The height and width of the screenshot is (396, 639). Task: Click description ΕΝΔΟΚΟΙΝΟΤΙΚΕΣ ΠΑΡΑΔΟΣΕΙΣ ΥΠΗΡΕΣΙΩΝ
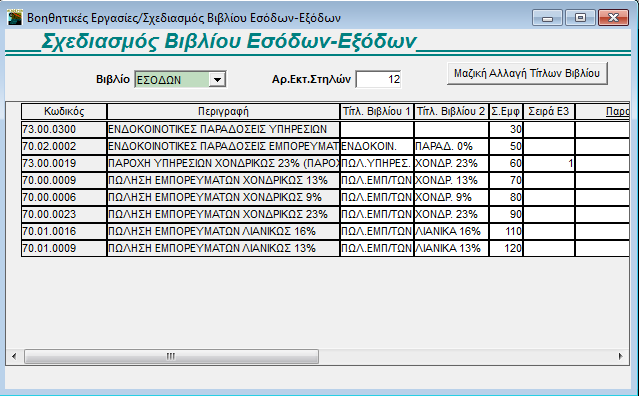coord(223,129)
